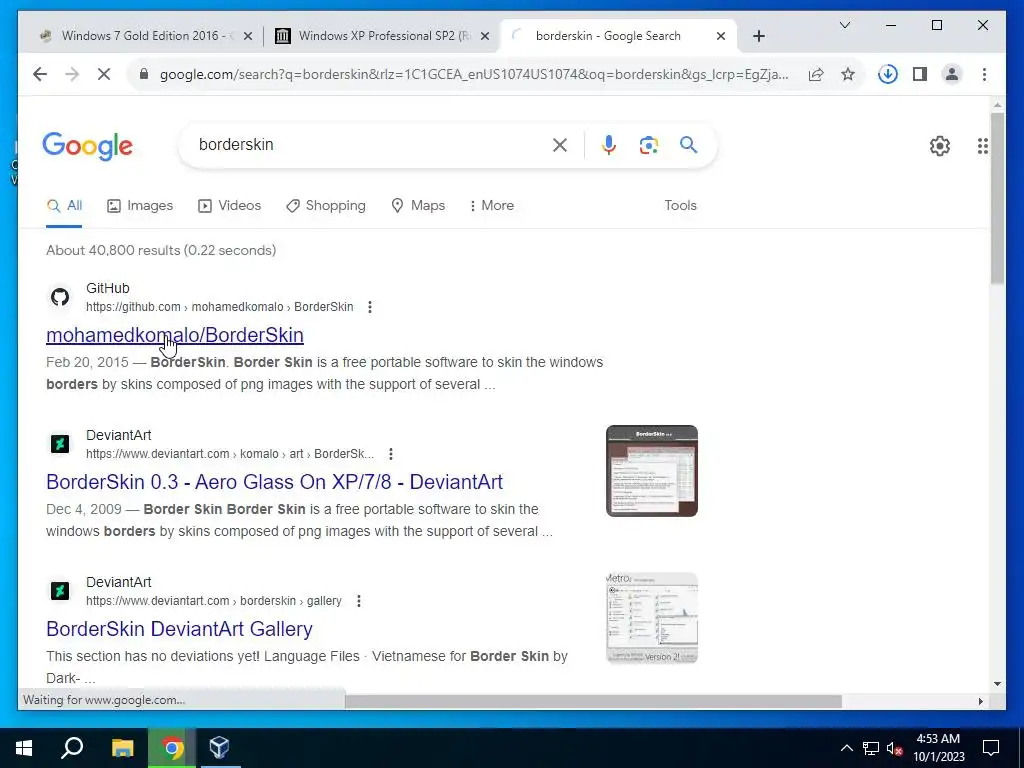Close the borderskin Google Search tab
Screen dimensions: 1024x768
click(x=721, y=36)
